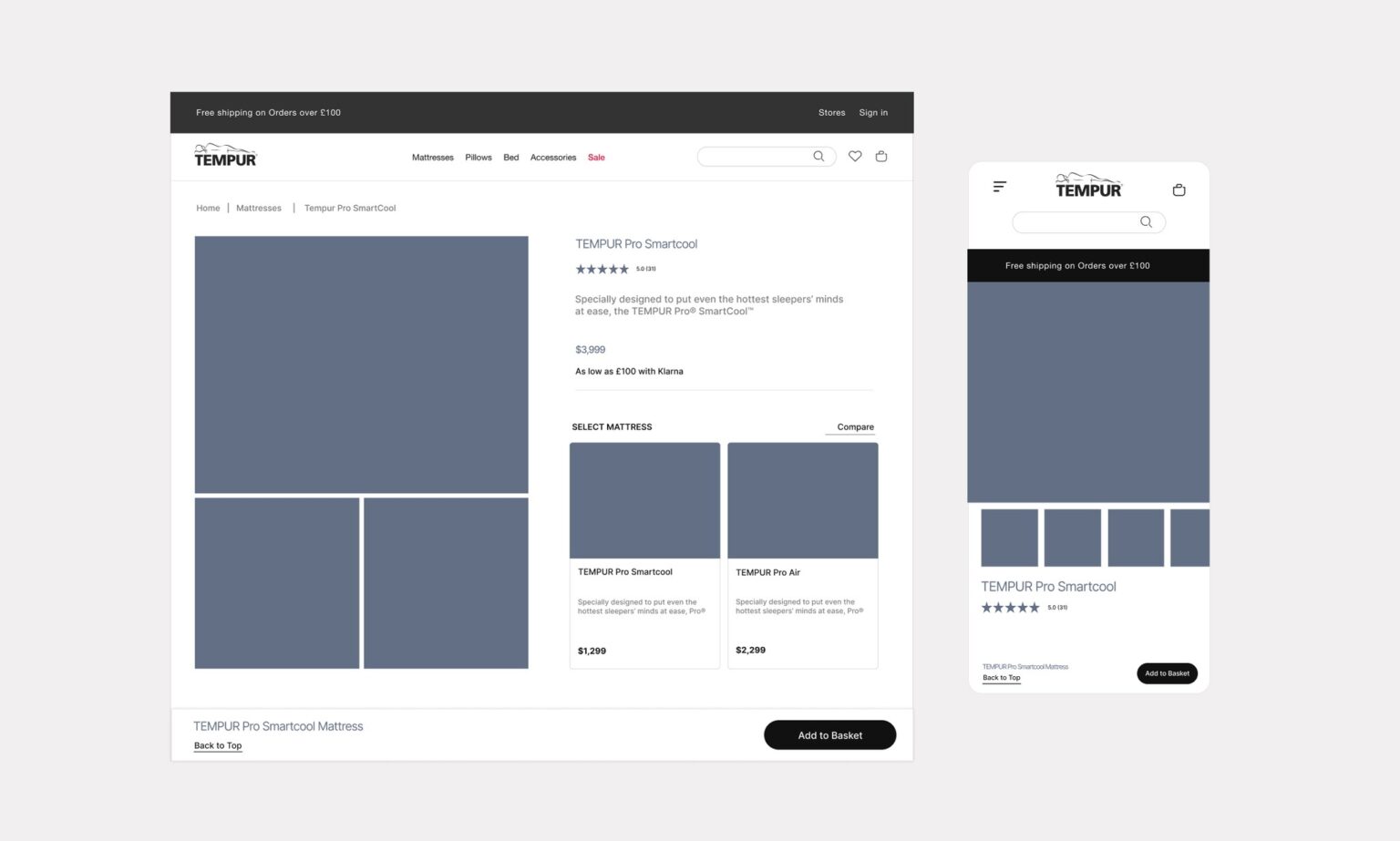Click the Compare link
This screenshot has height=841, width=1400.
coord(855,427)
